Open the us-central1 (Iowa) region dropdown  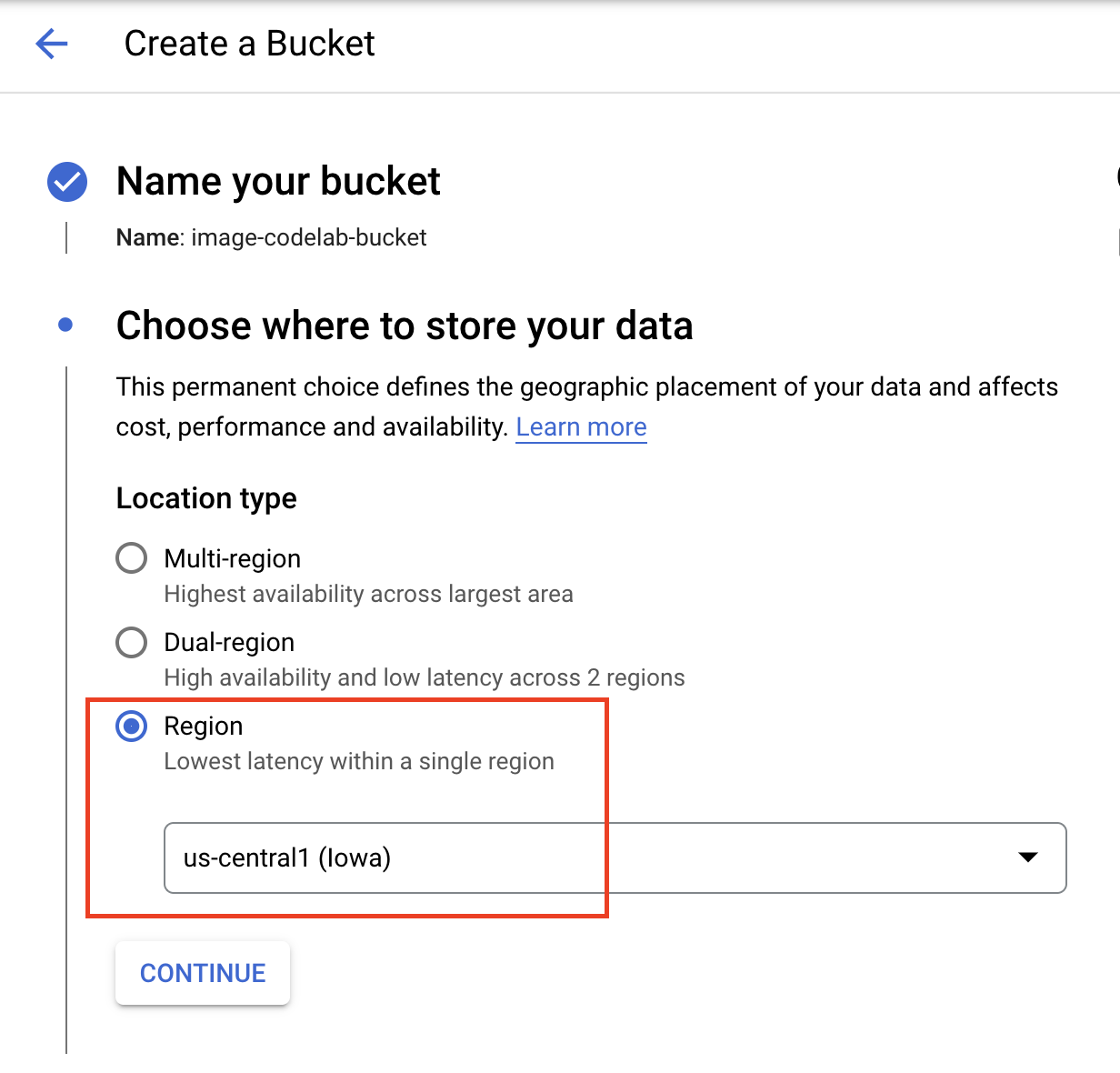click(615, 857)
